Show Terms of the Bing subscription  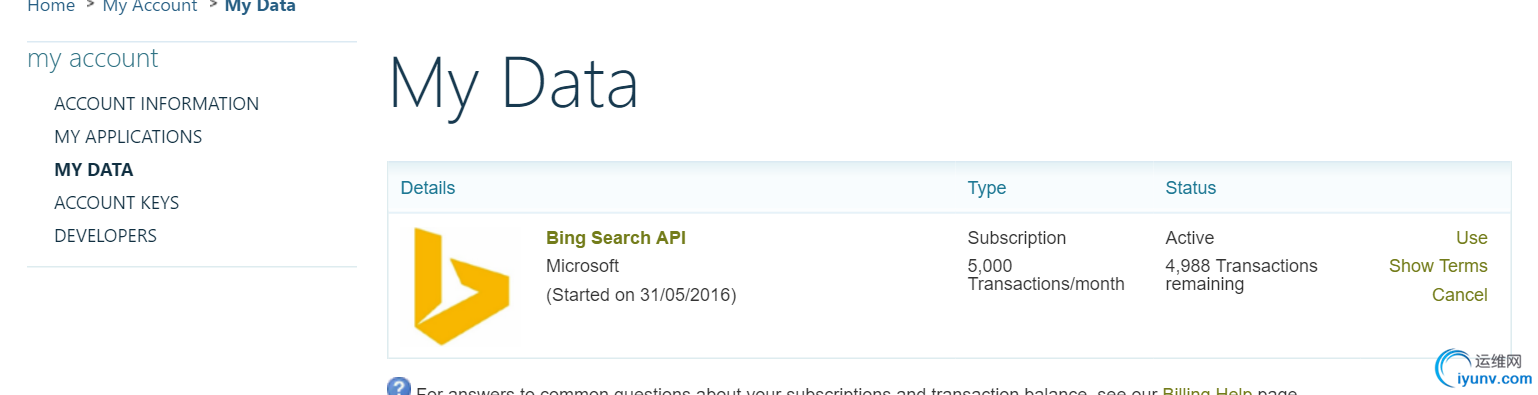[1438, 266]
